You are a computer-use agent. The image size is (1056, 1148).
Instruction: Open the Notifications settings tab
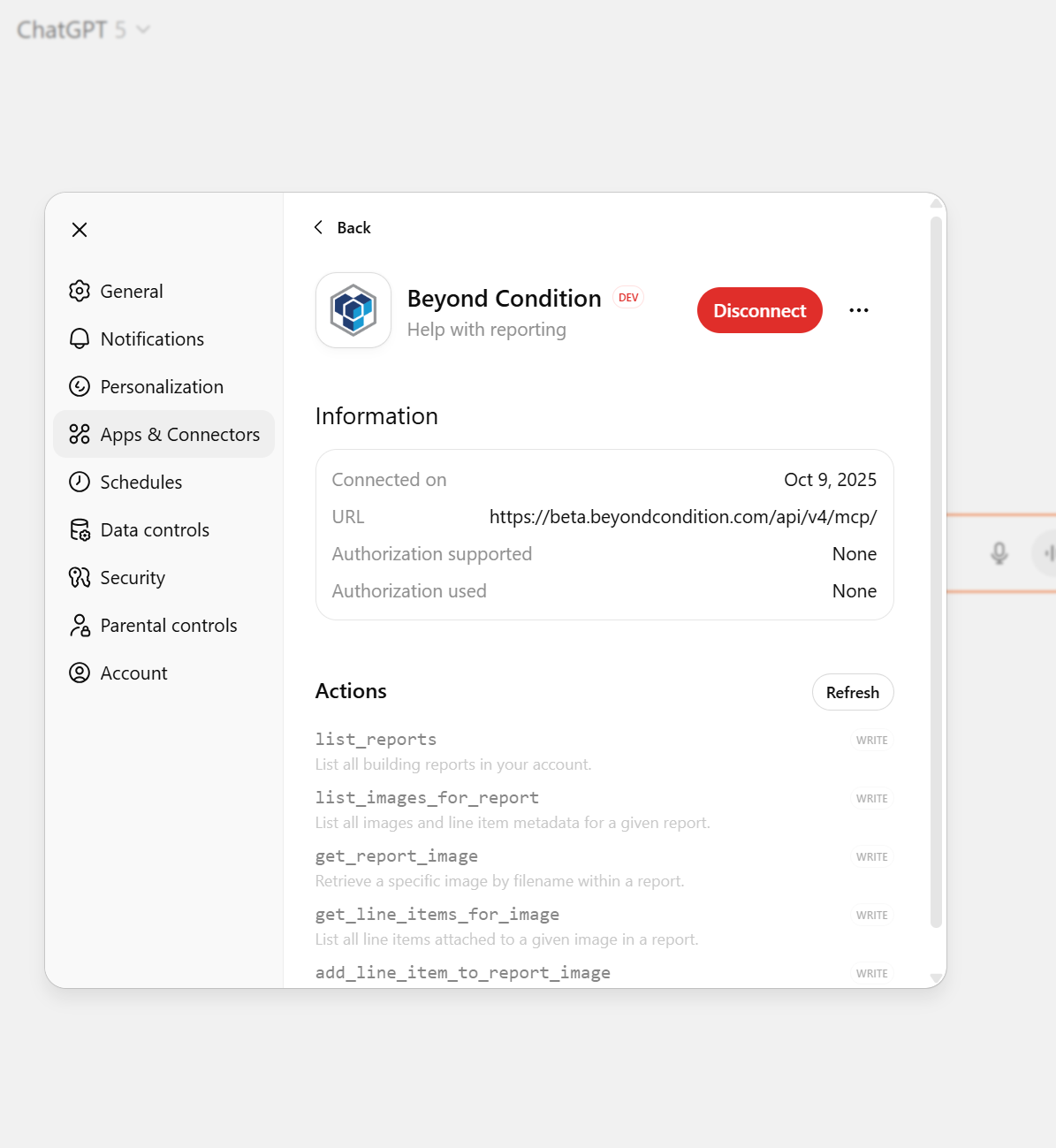(163, 338)
